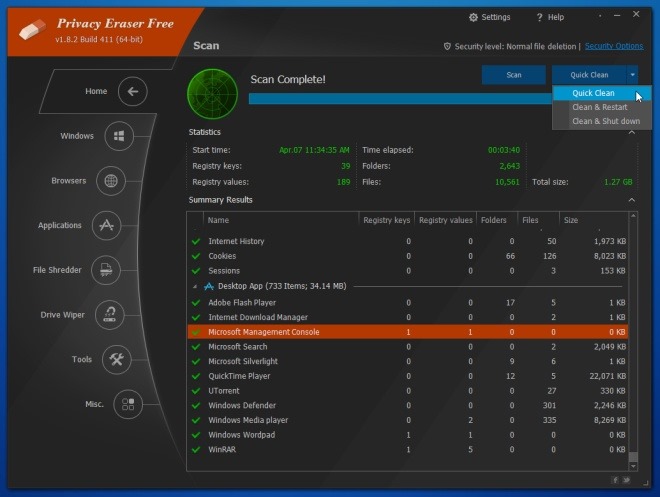Screen dimensions: 660x497
Task: Open the Browsers globe icon
Action: tap(111, 181)
